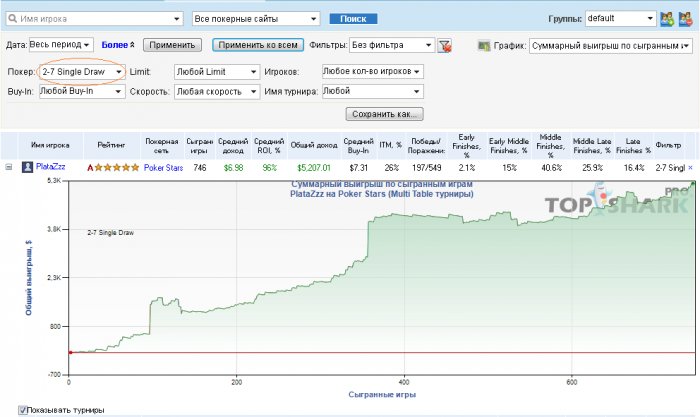Sort by the Общий доход column header

coord(314,145)
